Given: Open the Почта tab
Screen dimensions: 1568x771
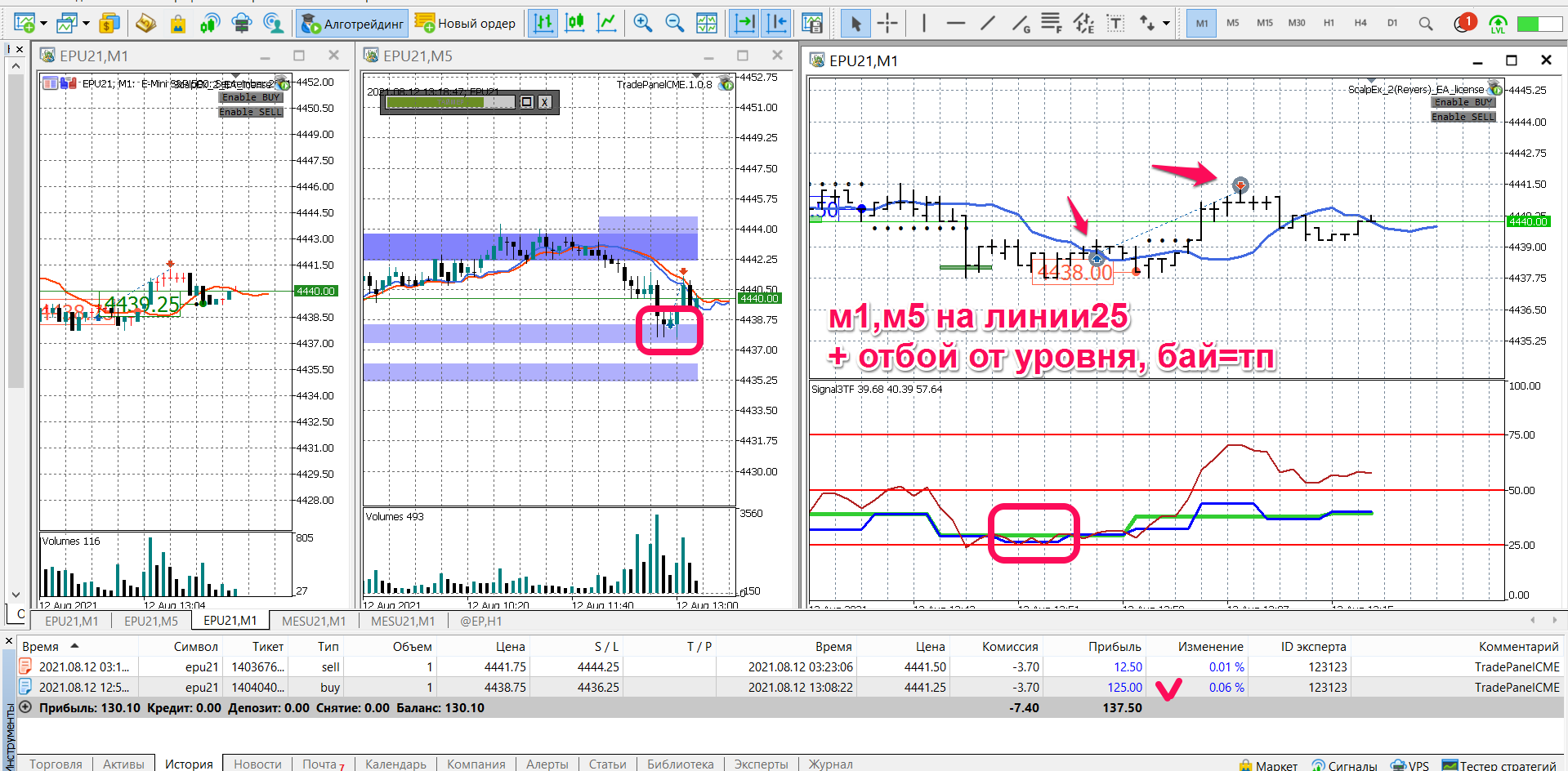Looking at the screenshot, I should [x=323, y=764].
